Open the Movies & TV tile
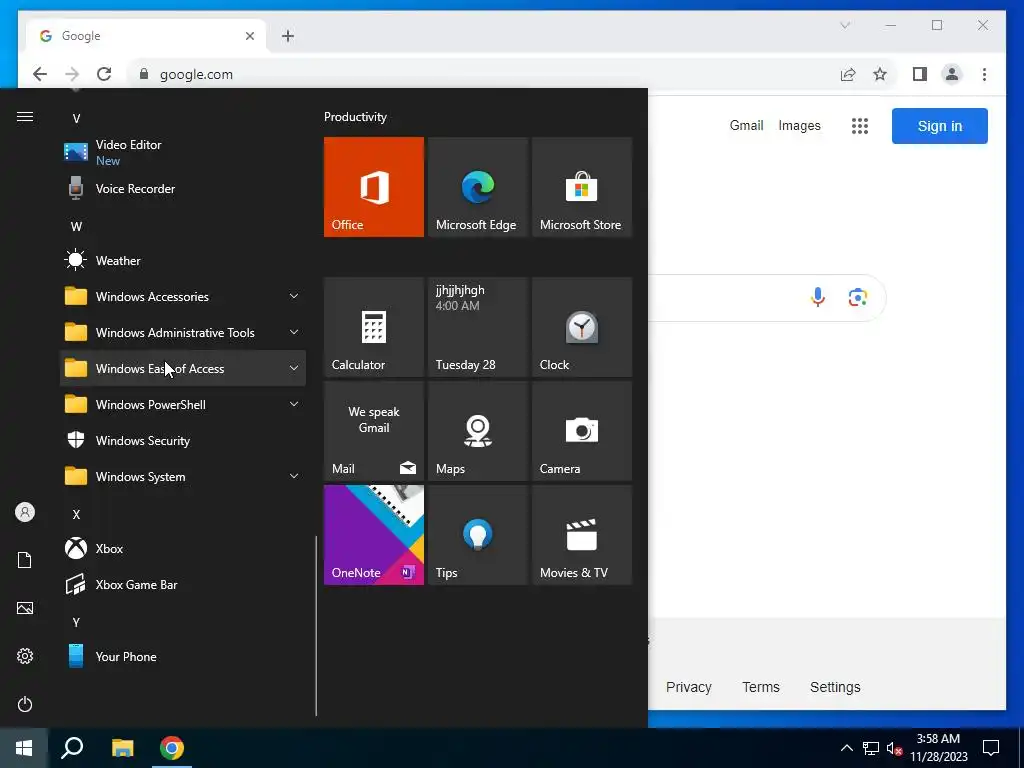Image resolution: width=1024 pixels, height=768 pixels. [582, 535]
